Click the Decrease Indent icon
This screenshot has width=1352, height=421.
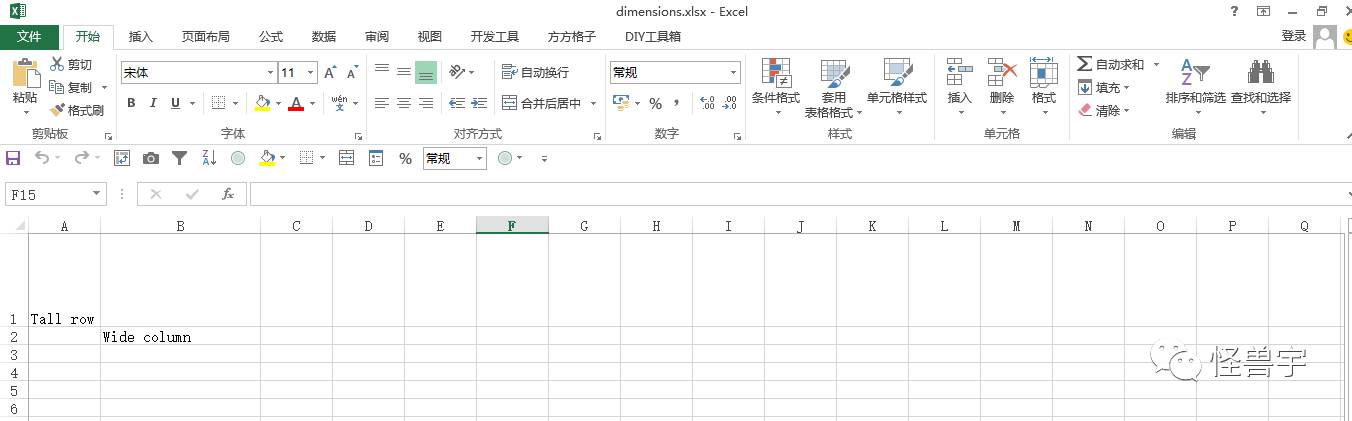pyautogui.click(x=457, y=103)
